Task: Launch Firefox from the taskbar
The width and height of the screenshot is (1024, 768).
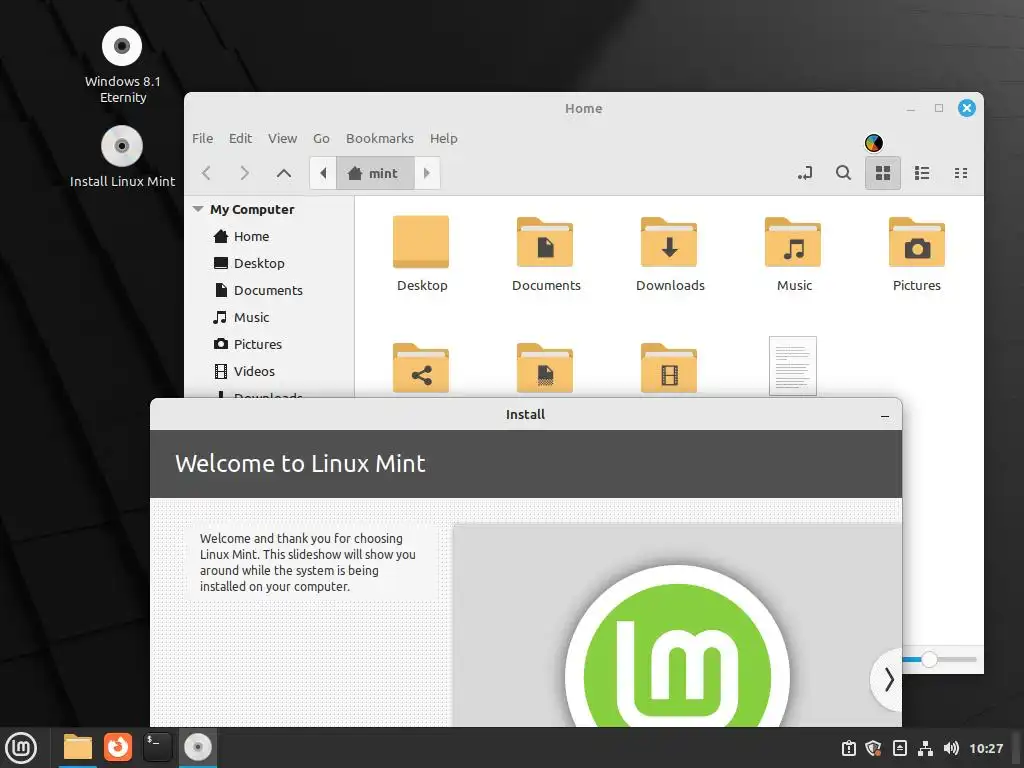Action: pos(118,747)
